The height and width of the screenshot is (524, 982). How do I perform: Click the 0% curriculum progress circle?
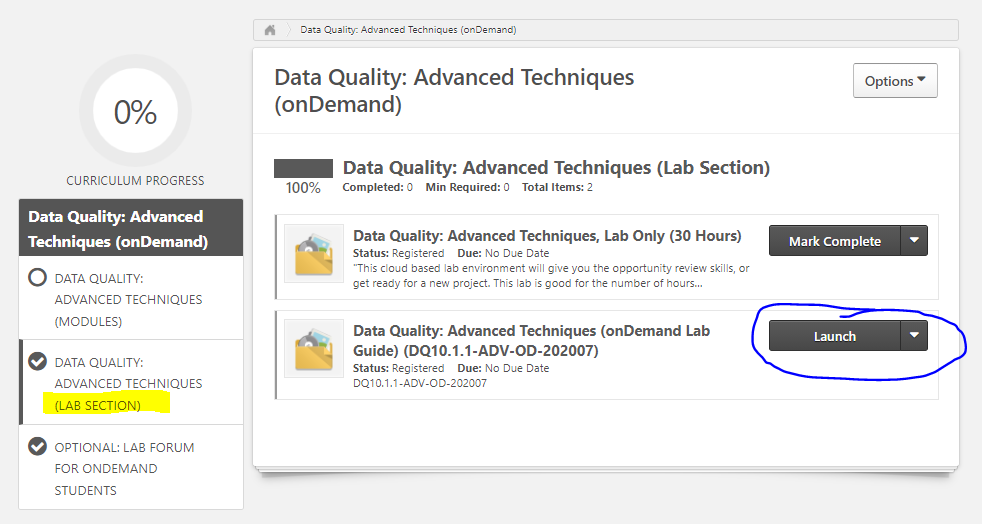coord(135,112)
